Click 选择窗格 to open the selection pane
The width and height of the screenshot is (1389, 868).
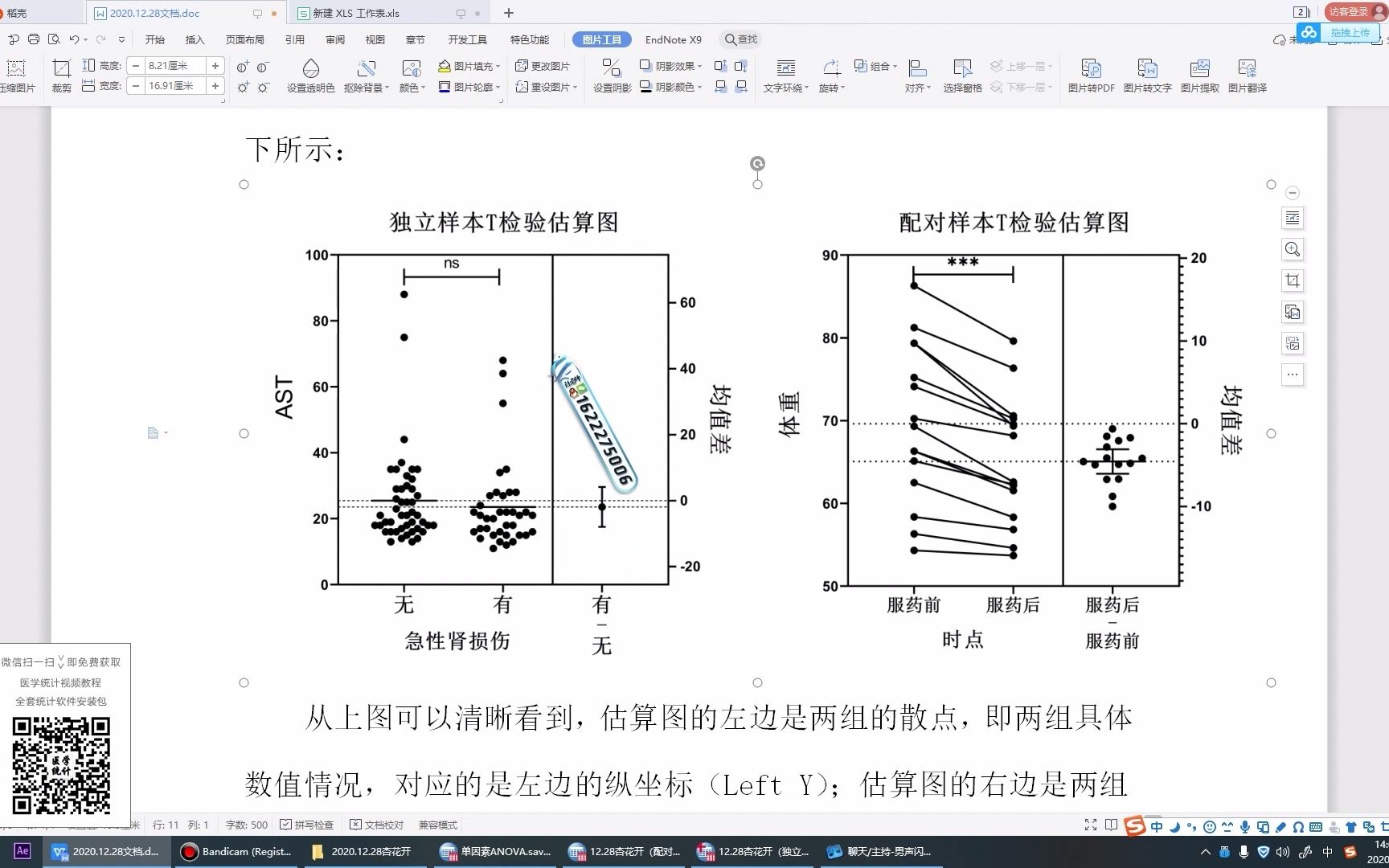[x=961, y=76]
